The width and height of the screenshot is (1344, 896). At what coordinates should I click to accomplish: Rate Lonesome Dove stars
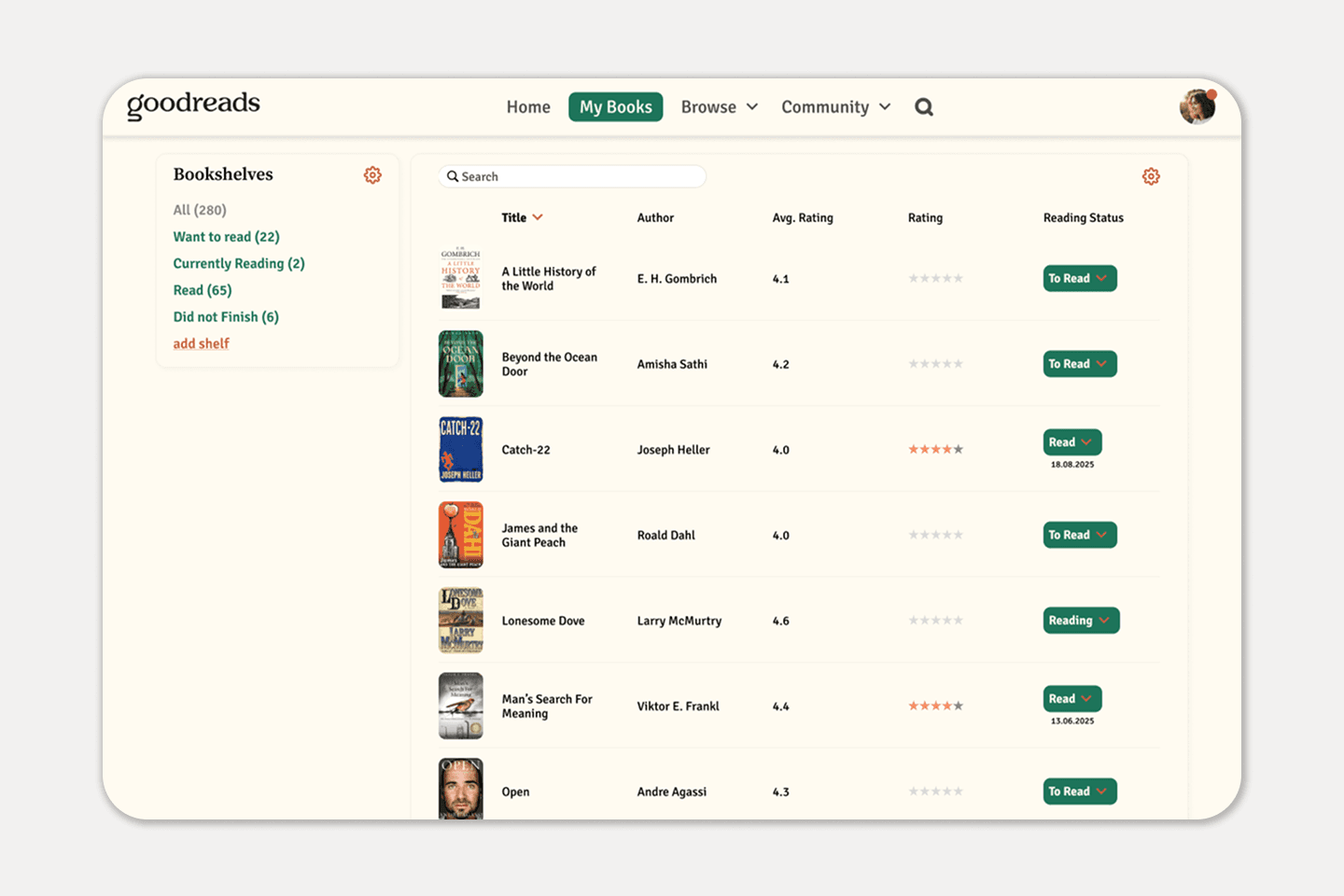pos(936,621)
